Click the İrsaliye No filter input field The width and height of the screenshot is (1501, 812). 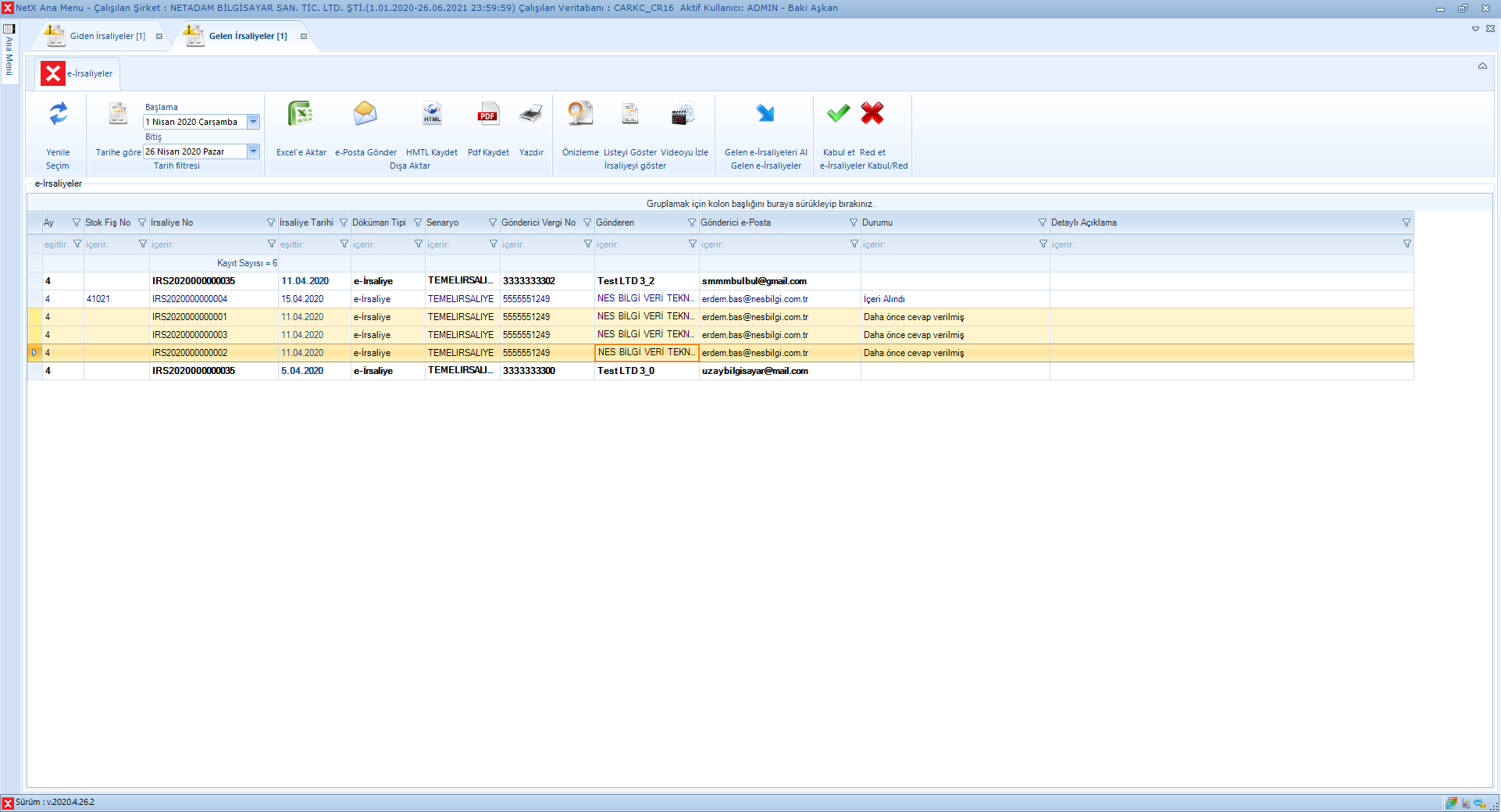[x=207, y=244]
